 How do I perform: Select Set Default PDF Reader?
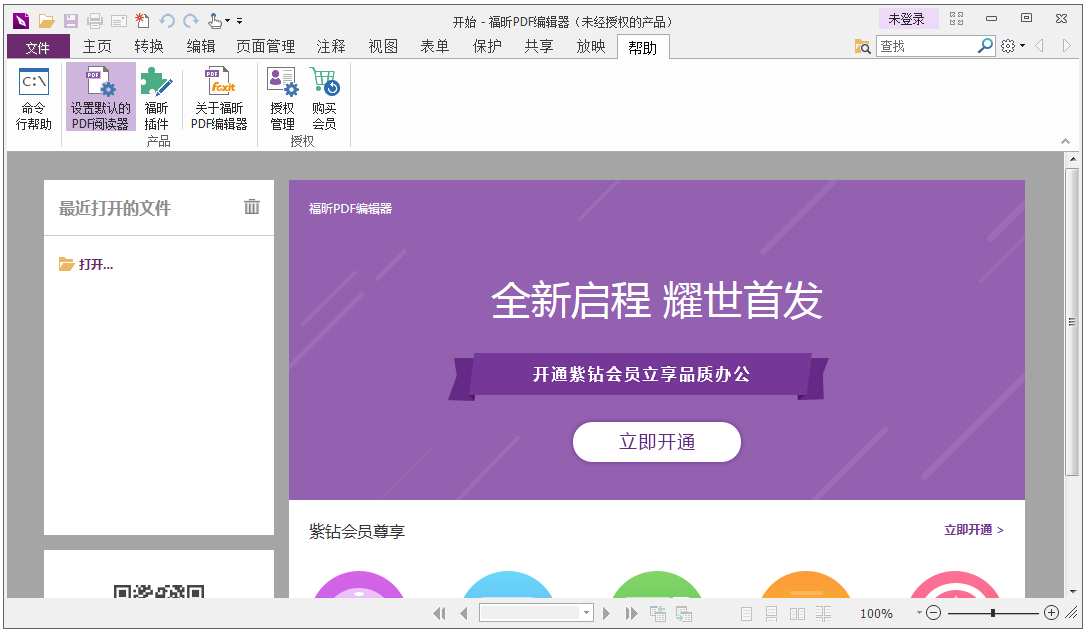coord(100,95)
